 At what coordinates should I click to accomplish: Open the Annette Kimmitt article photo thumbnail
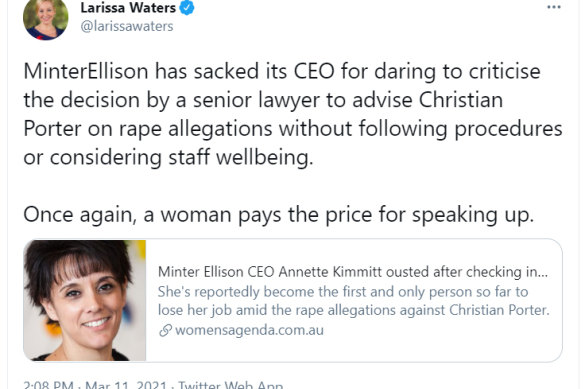pyautogui.click(x=85, y=300)
